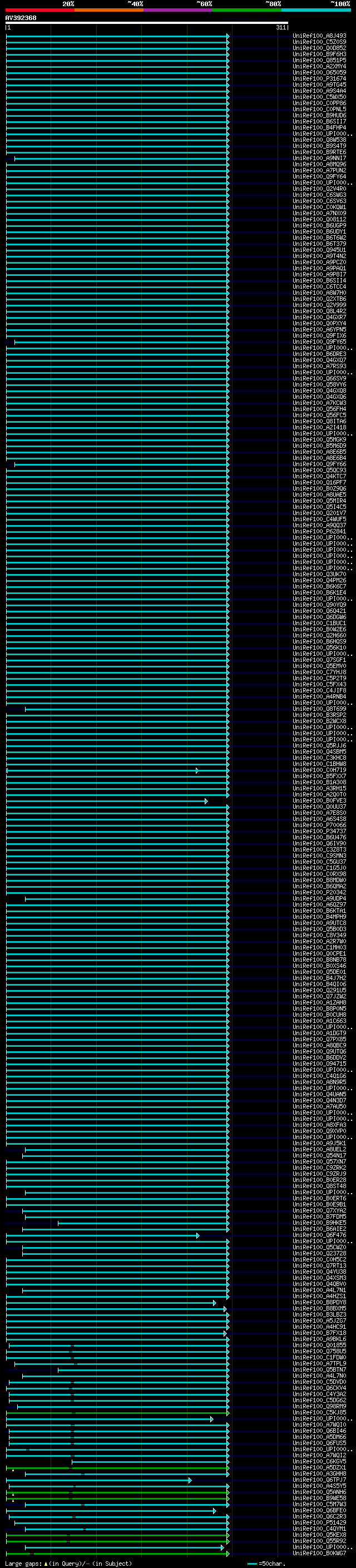Open hit UniRef100_P31674
The width and height of the screenshot is (356, 1568).
[319, 78]
